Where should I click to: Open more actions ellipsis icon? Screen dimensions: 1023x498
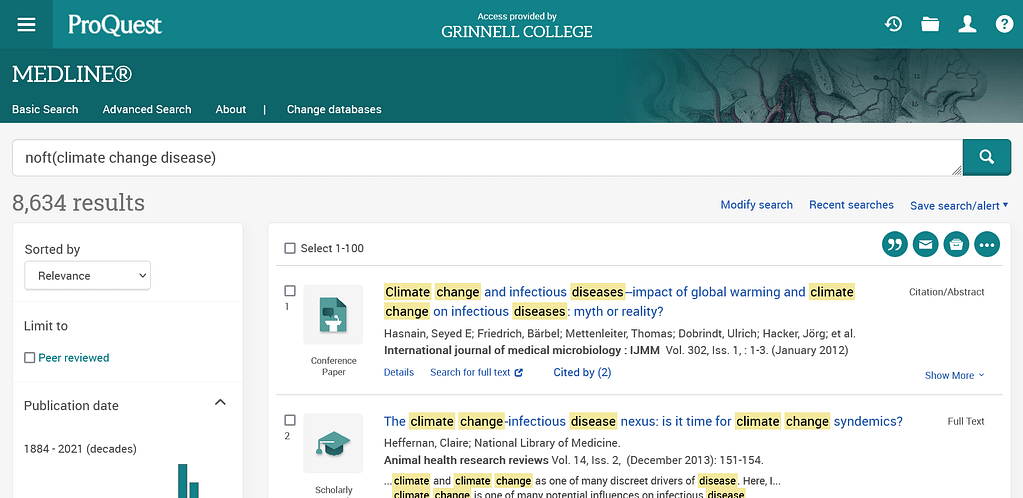click(x=987, y=244)
